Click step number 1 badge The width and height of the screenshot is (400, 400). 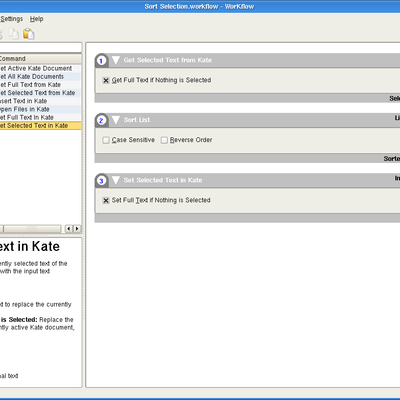[x=102, y=61]
